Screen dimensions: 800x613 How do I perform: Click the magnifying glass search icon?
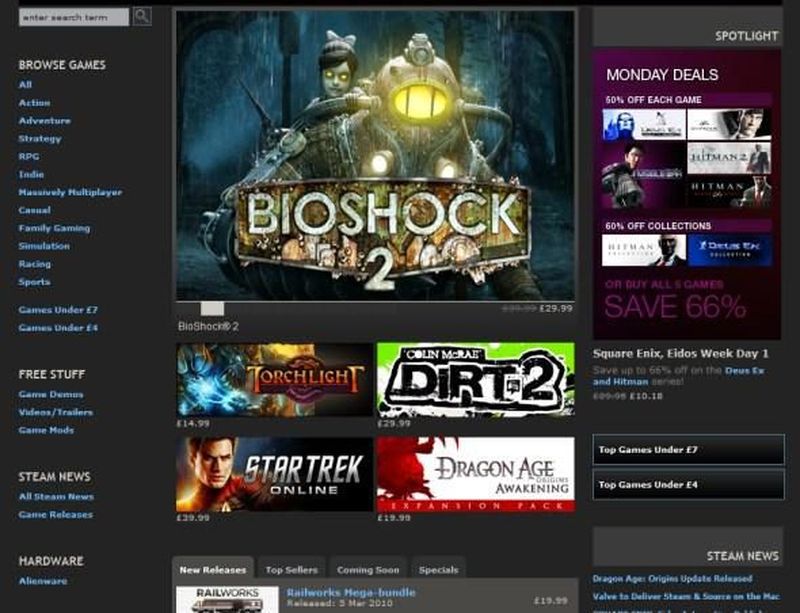point(142,16)
